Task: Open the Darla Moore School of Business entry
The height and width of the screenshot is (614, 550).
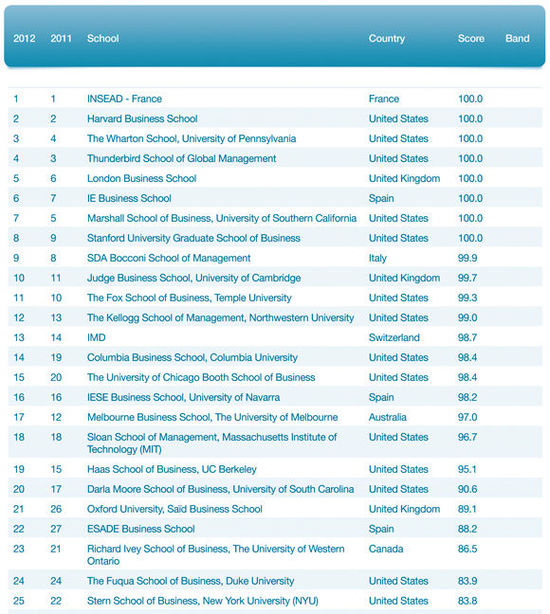Action: pos(220,489)
